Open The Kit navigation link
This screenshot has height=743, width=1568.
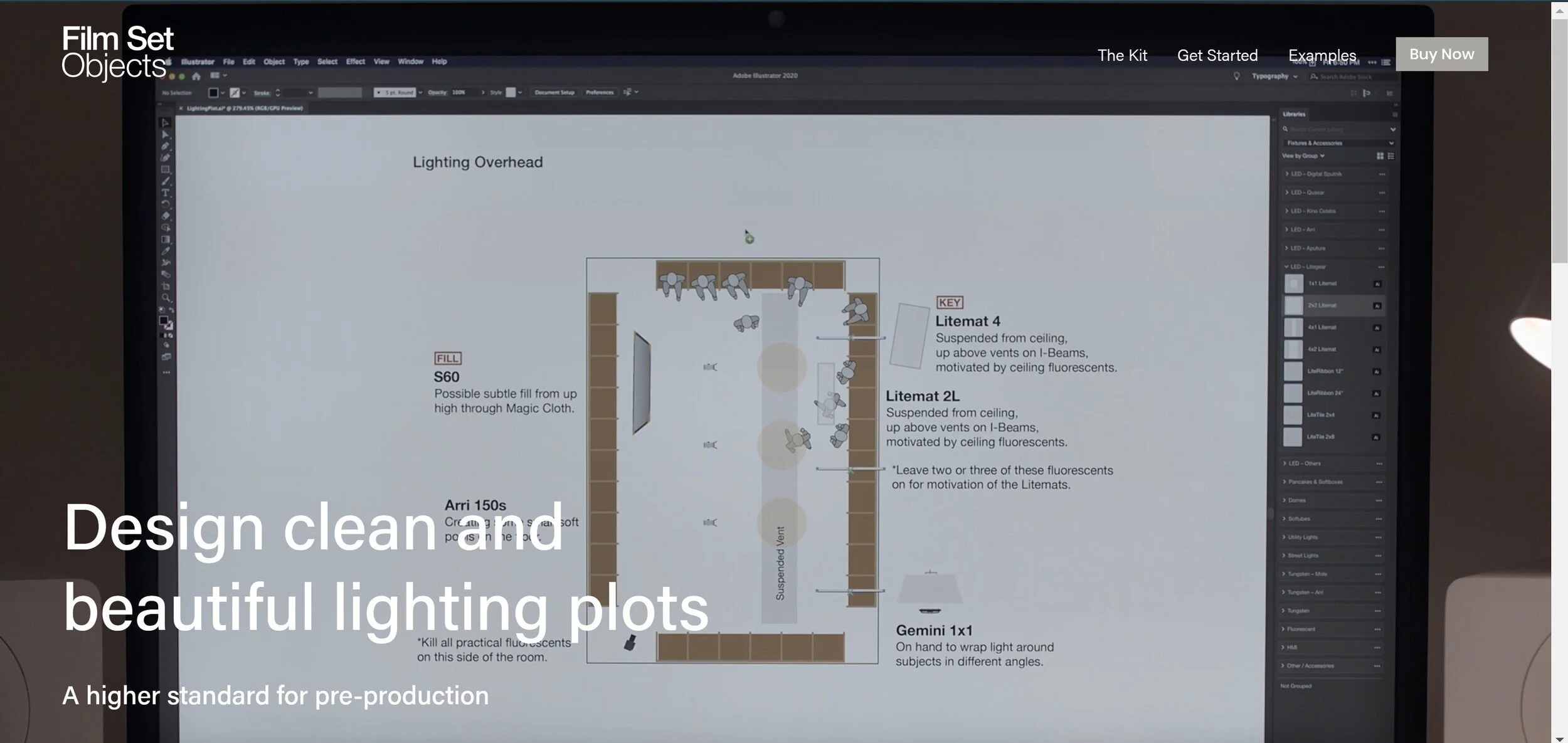(1122, 55)
